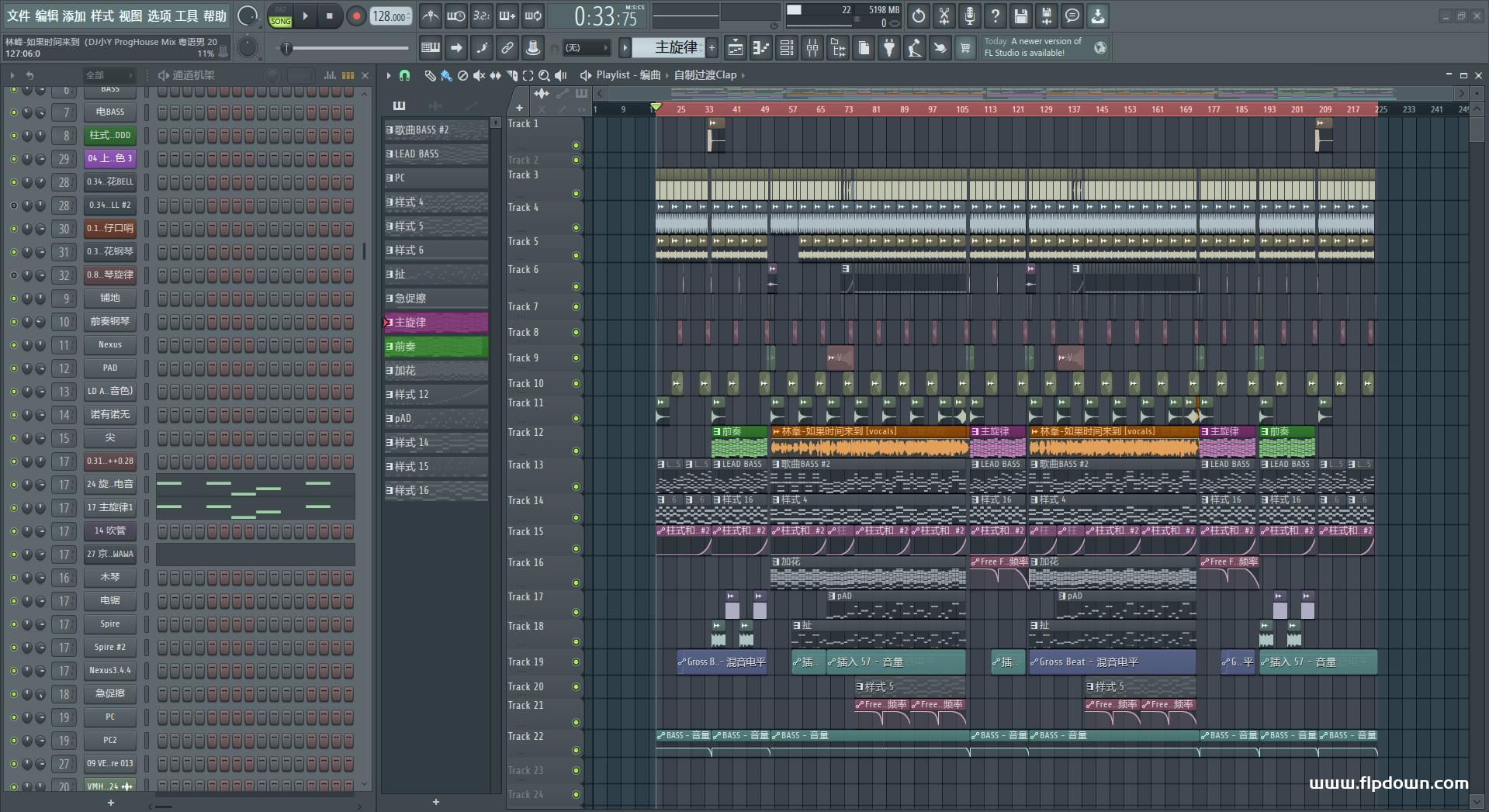
Task: Select the playlist zoom magnifier tool
Action: pyautogui.click(x=544, y=75)
